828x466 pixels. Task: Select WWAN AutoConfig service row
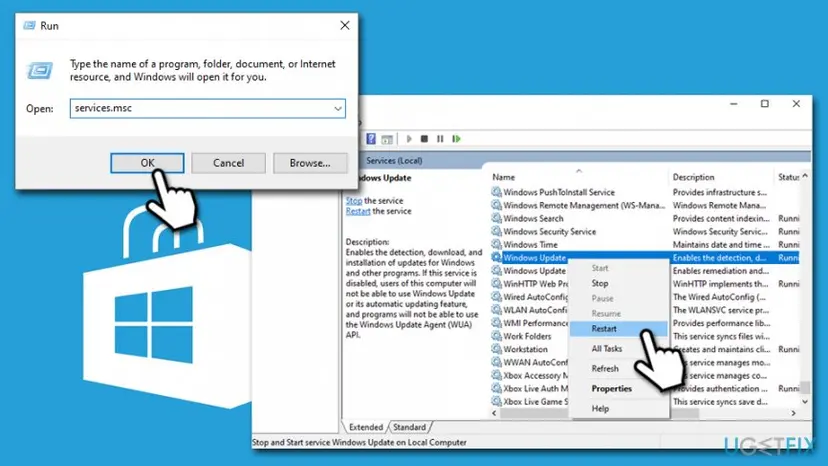(530, 362)
